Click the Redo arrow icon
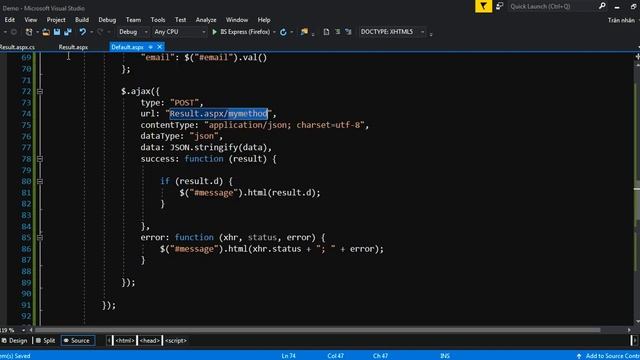The image size is (640, 360). 100,32
